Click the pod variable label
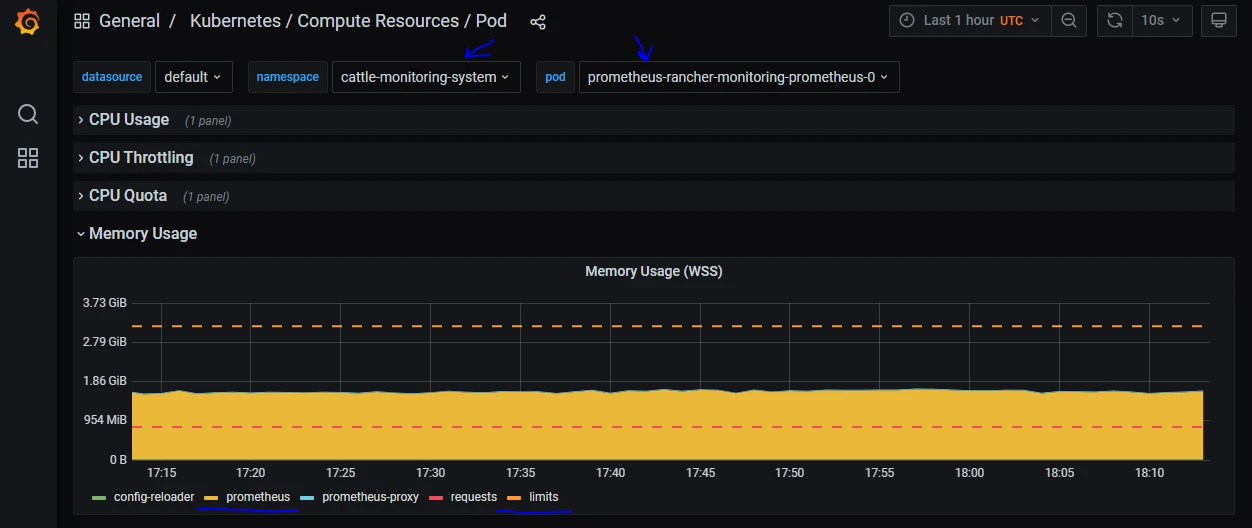 point(555,77)
